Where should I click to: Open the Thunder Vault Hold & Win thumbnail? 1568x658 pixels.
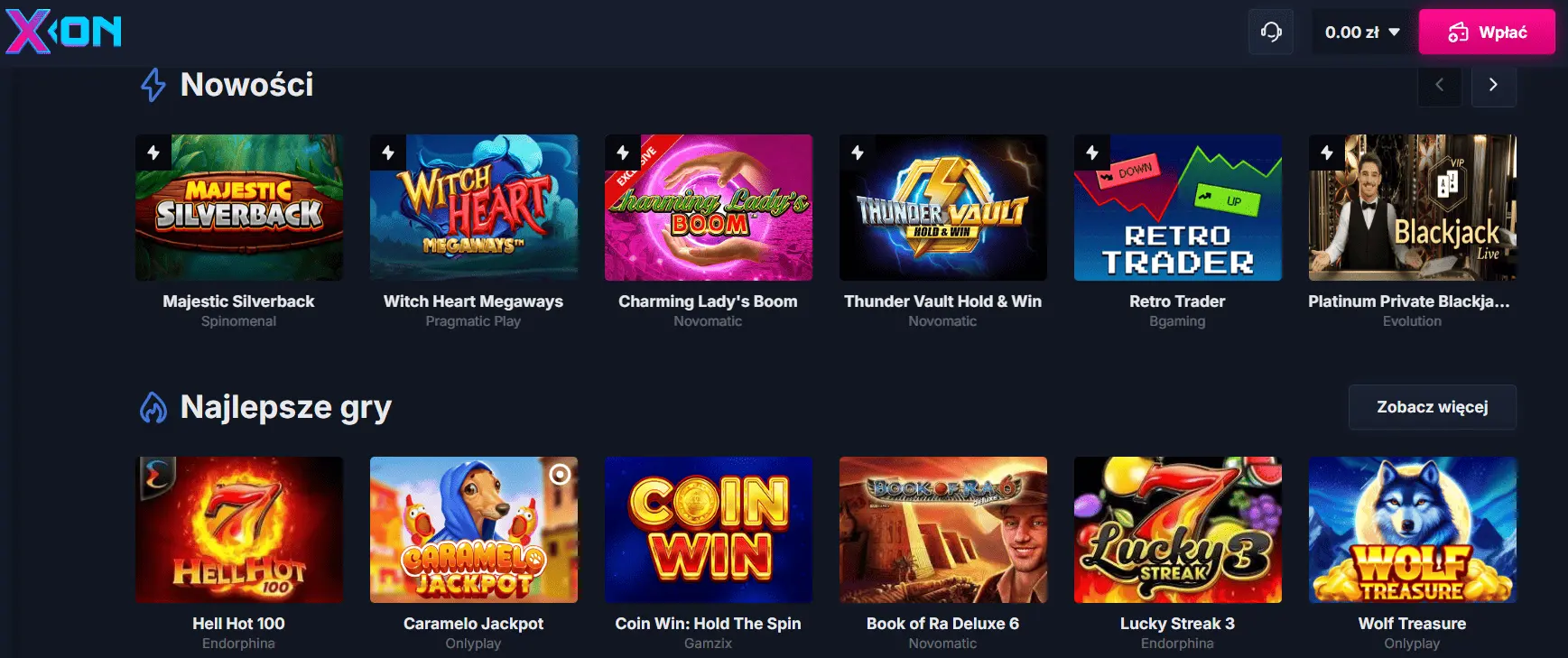[x=943, y=208]
